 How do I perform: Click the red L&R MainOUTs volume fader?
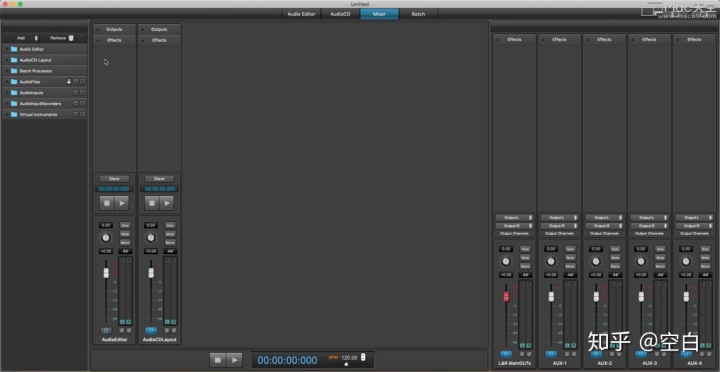[506, 296]
